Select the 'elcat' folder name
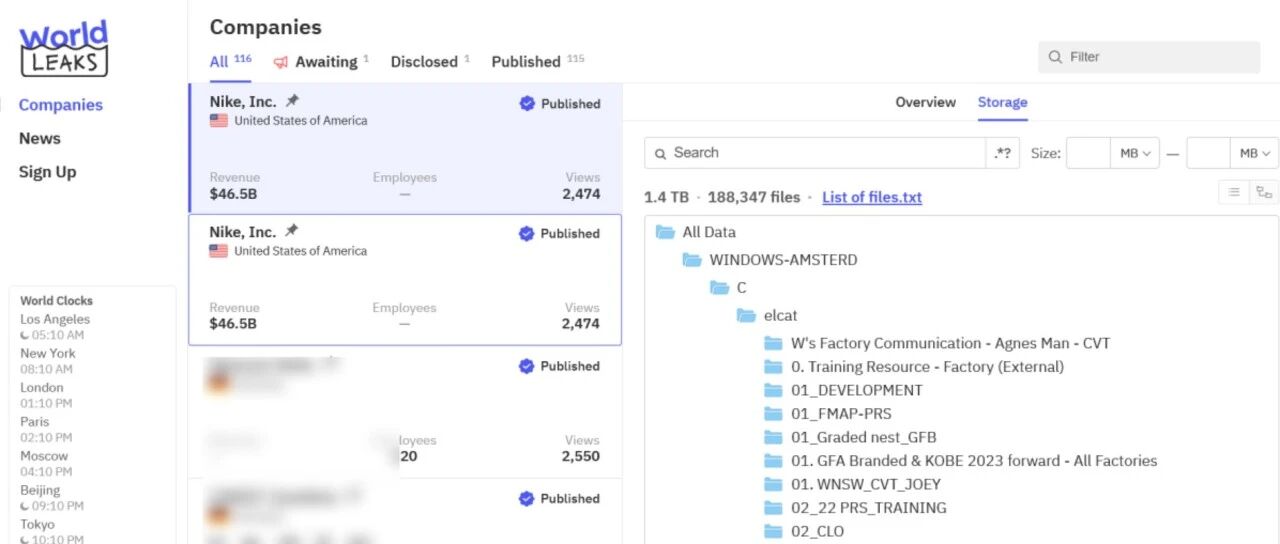The width and height of the screenshot is (1280, 544). pos(780,316)
